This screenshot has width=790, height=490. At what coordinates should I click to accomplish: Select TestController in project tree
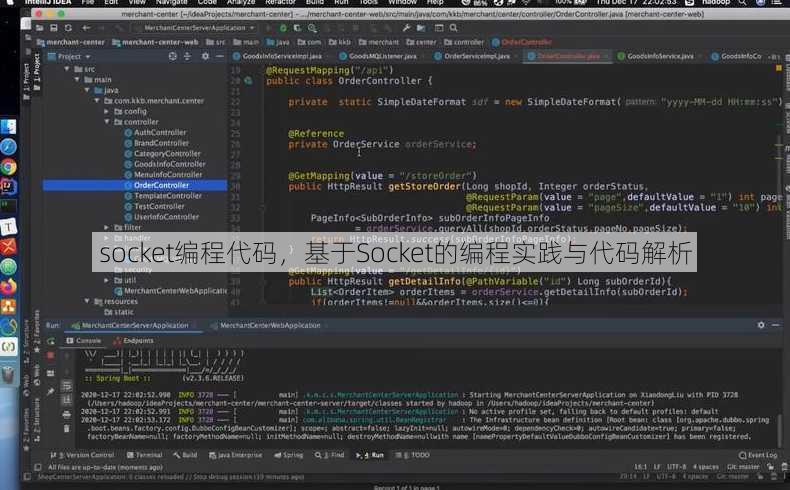154,206
